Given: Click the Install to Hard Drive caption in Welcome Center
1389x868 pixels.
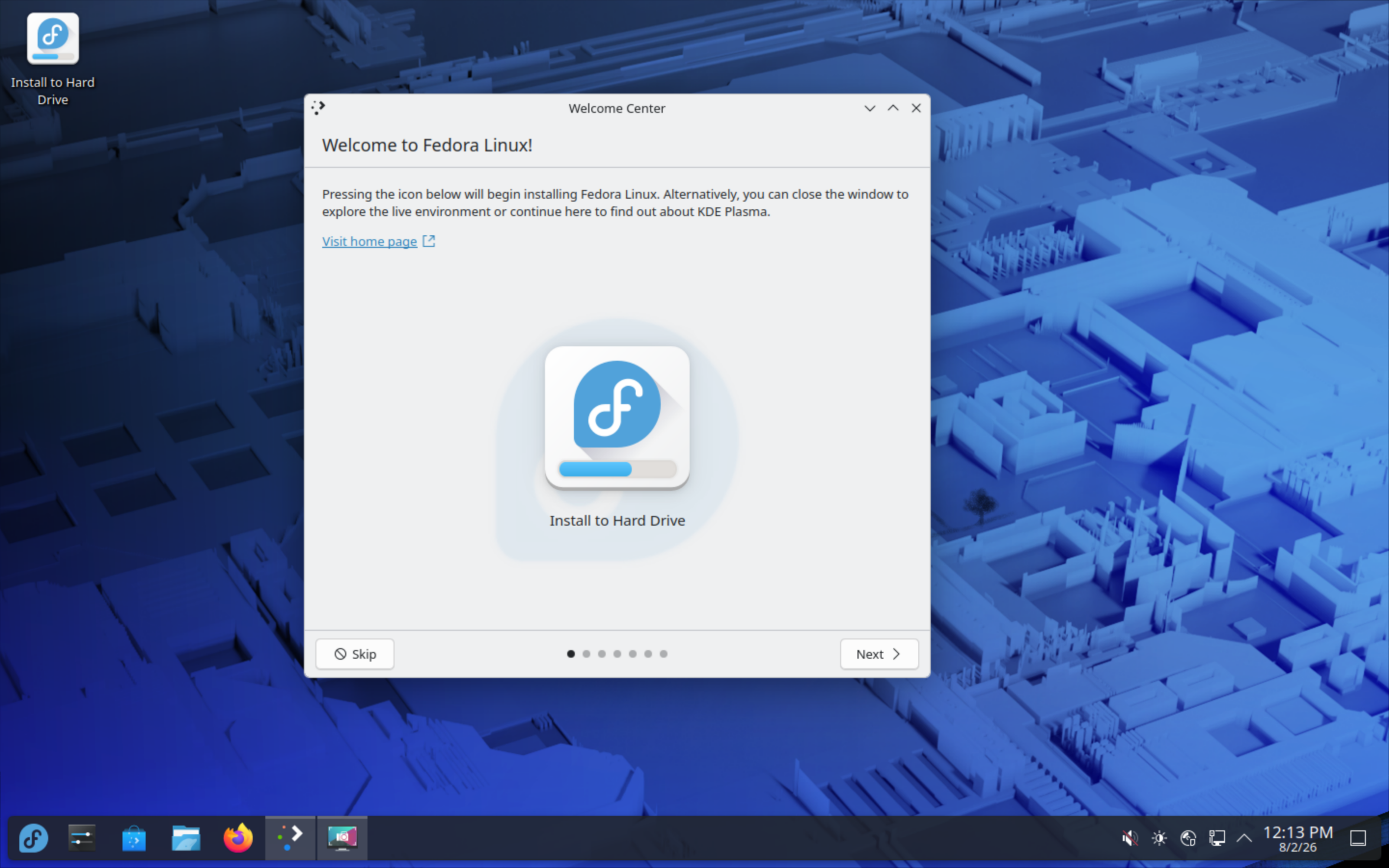Looking at the screenshot, I should coord(617,521).
